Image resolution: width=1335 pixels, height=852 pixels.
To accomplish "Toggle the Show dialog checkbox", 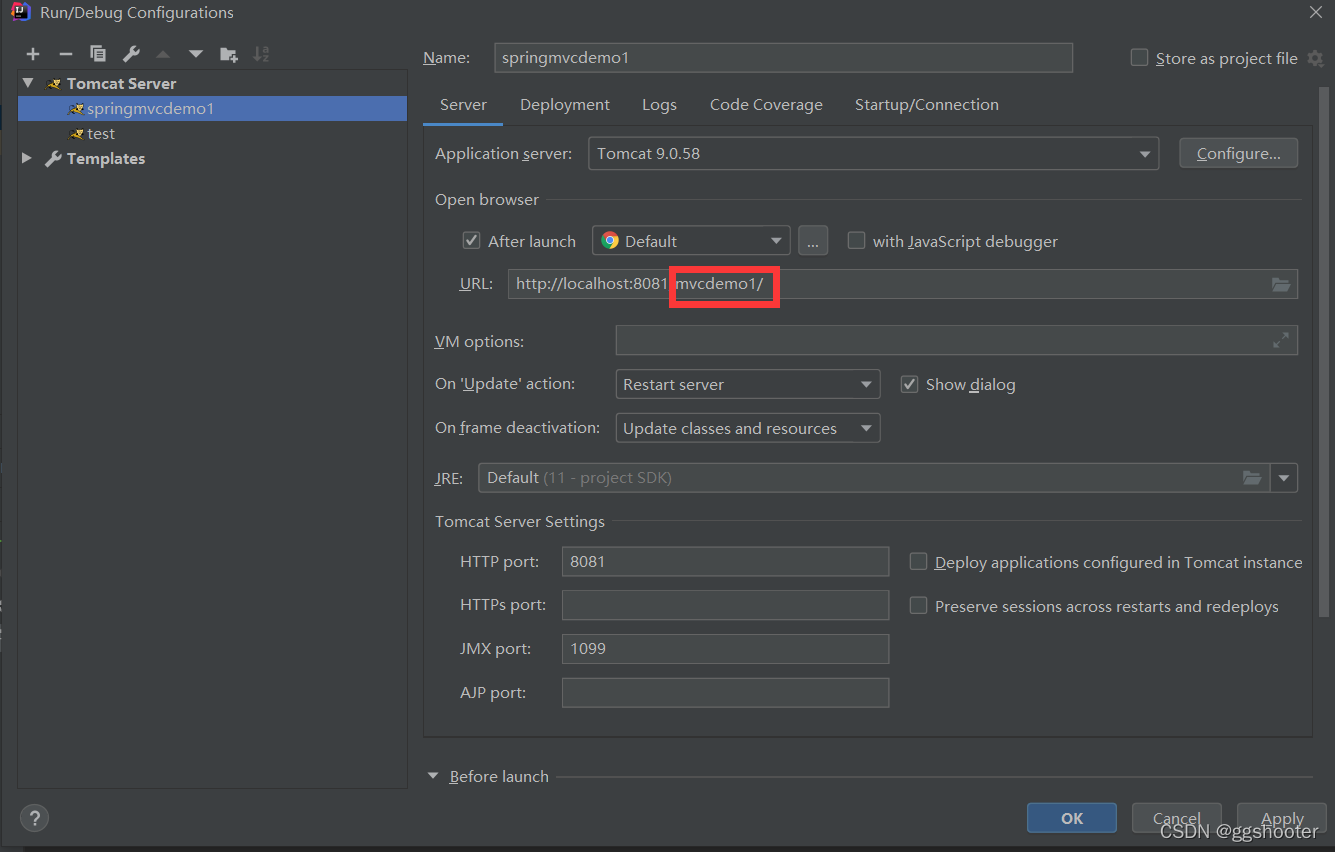I will tap(909, 384).
